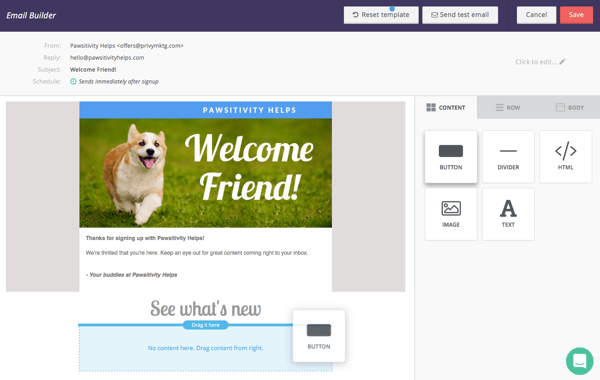The width and height of the screenshot is (600, 380).
Task: Click Send test email button
Action: 460,15
